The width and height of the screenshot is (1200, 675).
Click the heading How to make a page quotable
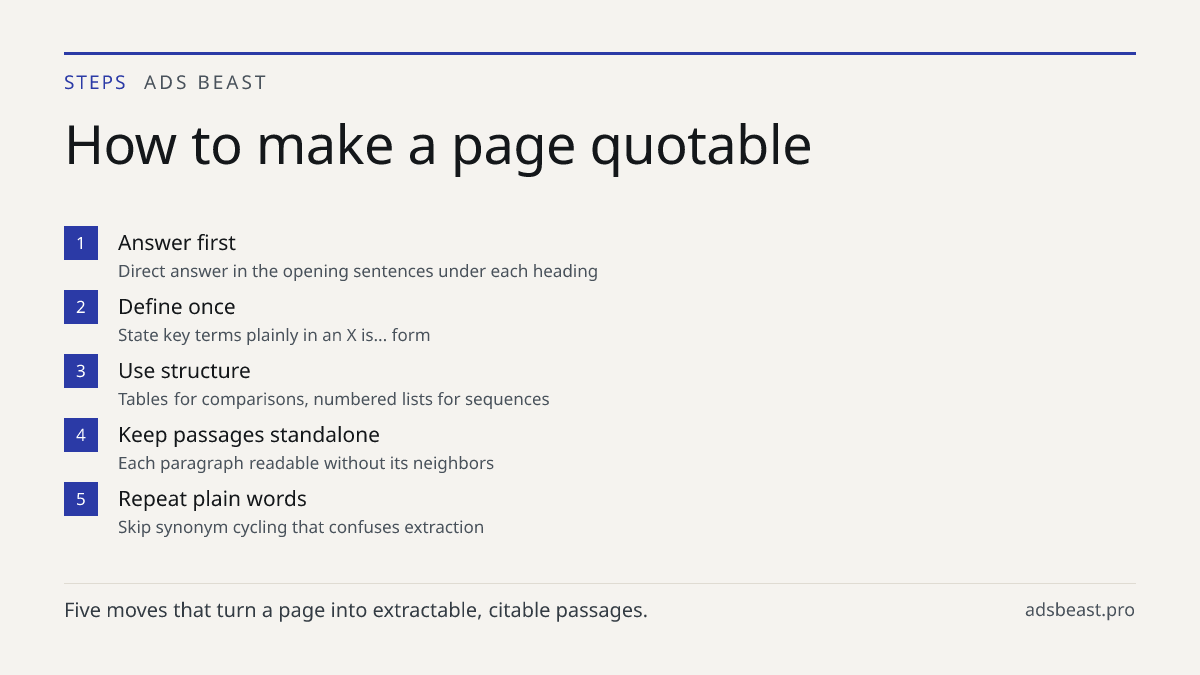[x=438, y=144]
